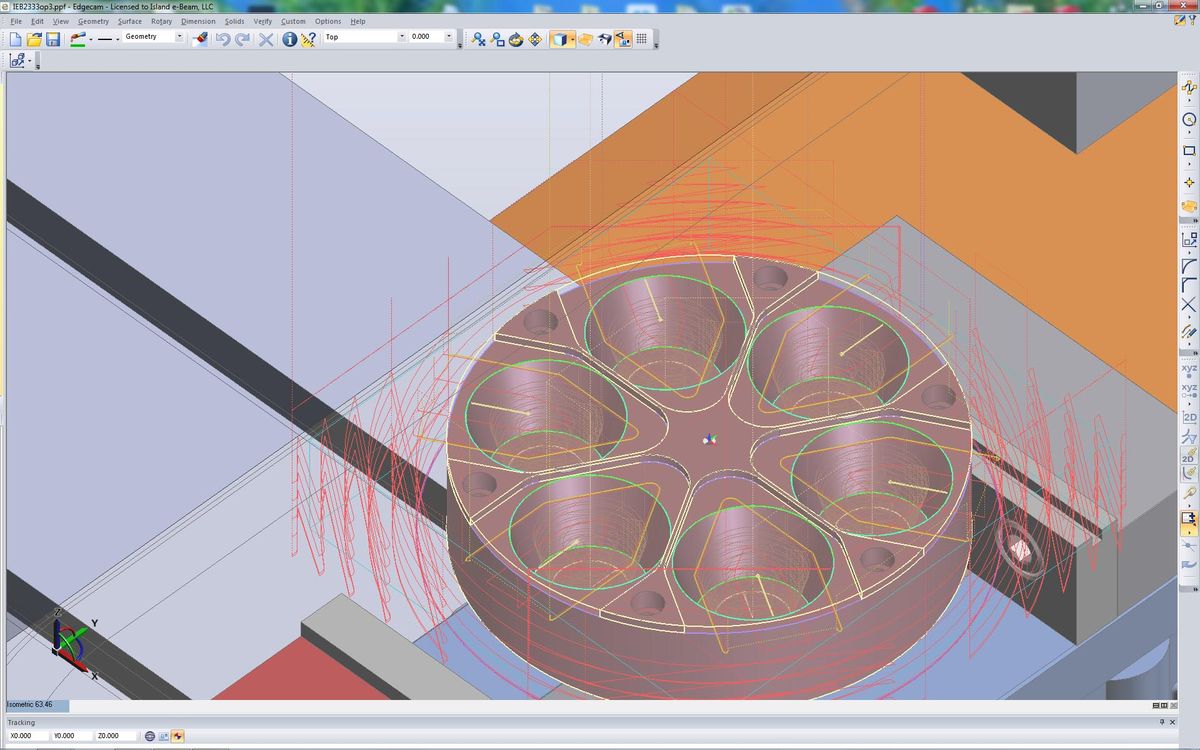Click the trim X icon in right toolbar
The width and height of the screenshot is (1200, 750).
click(x=1189, y=305)
